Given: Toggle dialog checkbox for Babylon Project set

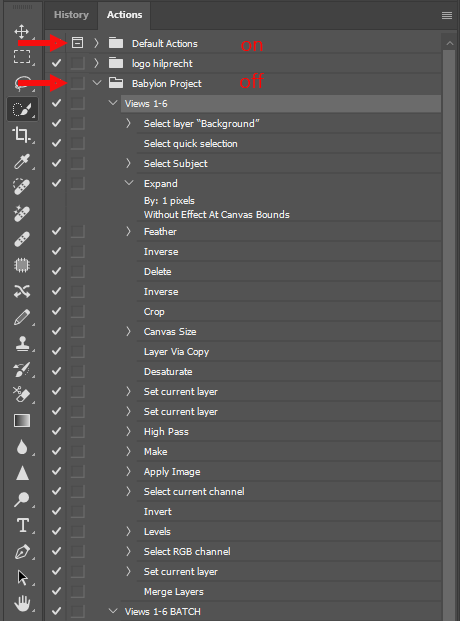Looking at the screenshot, I should [78, 83].
